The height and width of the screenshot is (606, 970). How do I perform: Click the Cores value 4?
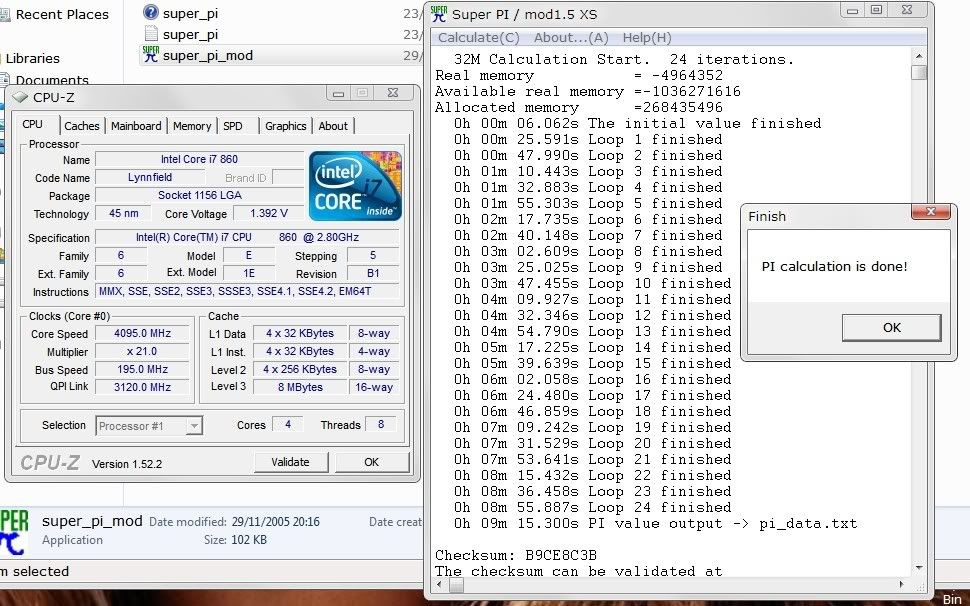[288, 424]
